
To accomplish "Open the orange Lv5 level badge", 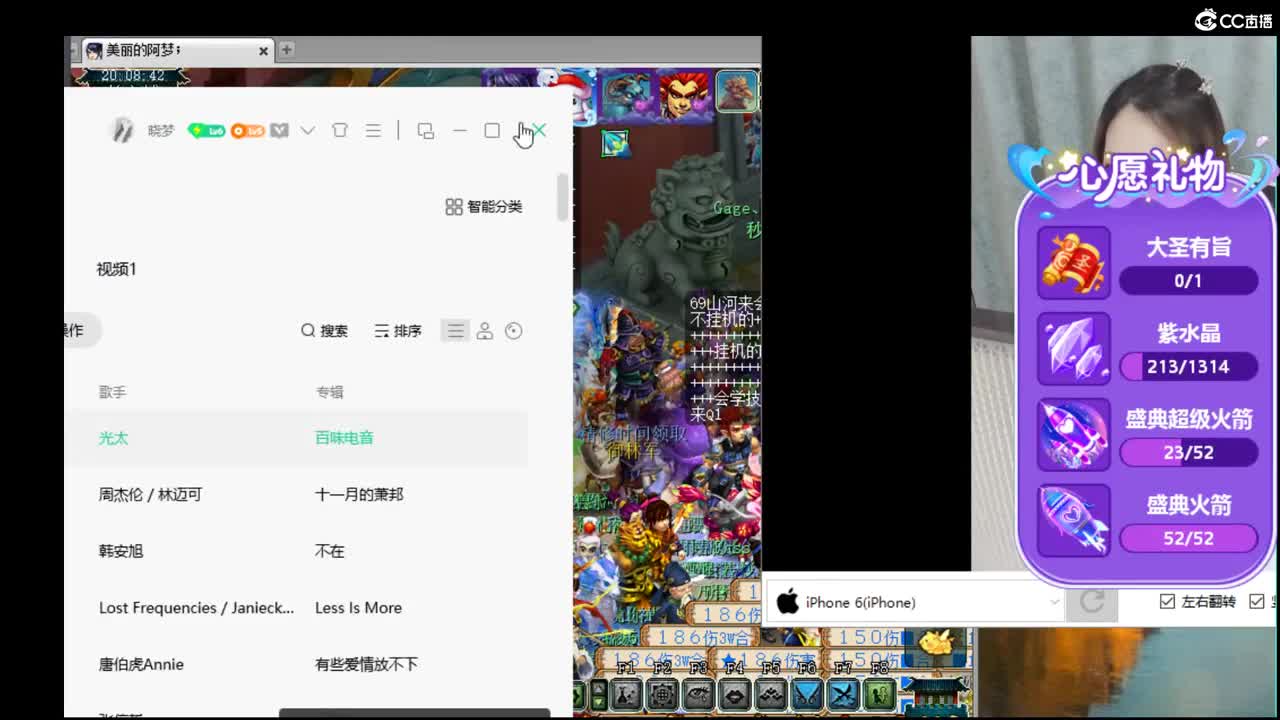I will [x=248, y=131].
